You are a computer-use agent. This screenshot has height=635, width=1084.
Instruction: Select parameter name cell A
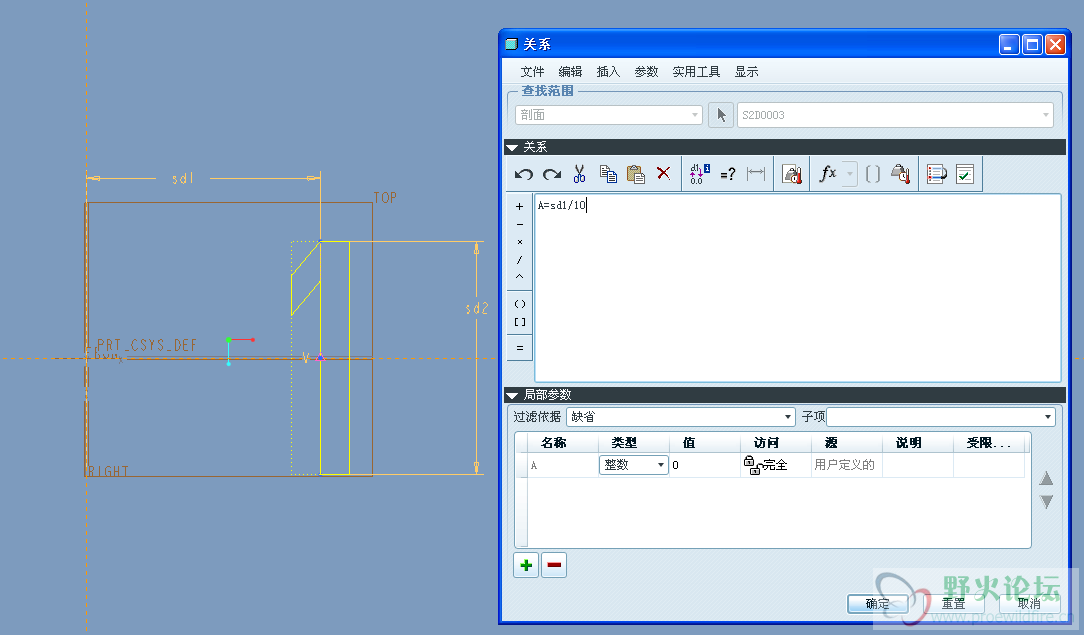563,465
